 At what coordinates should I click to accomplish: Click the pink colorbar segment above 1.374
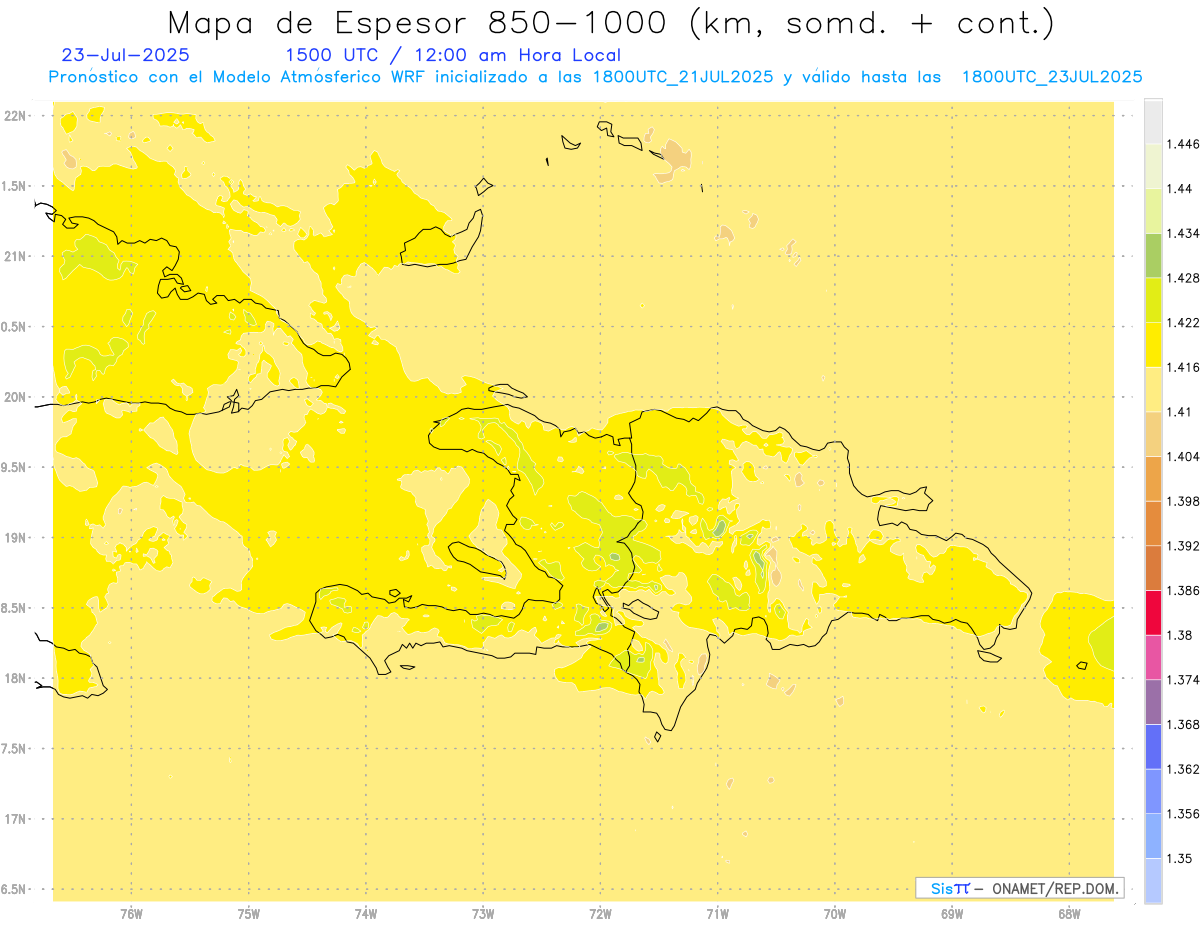click(x=1153, y=657)
